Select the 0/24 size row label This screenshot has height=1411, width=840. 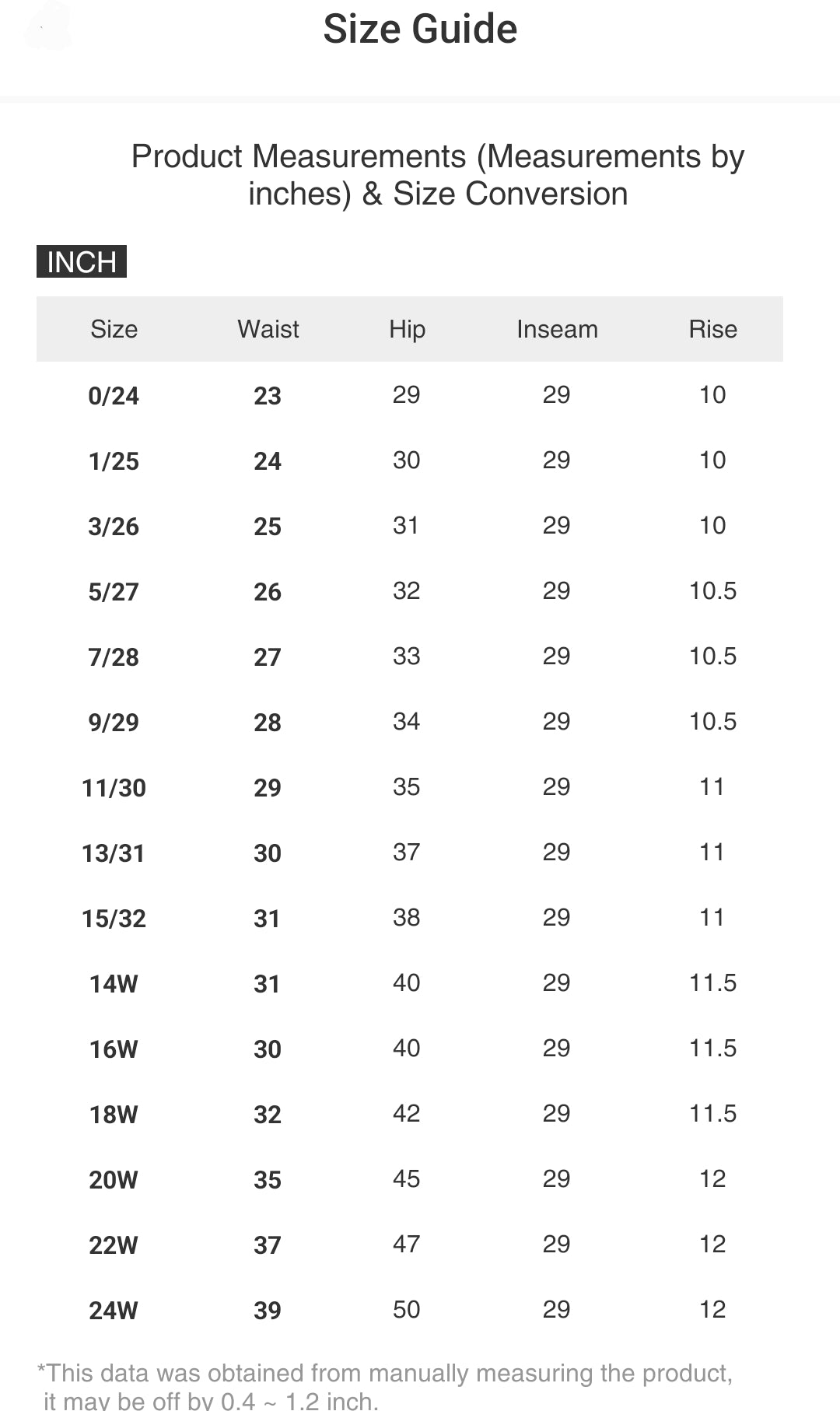(114, 396)
